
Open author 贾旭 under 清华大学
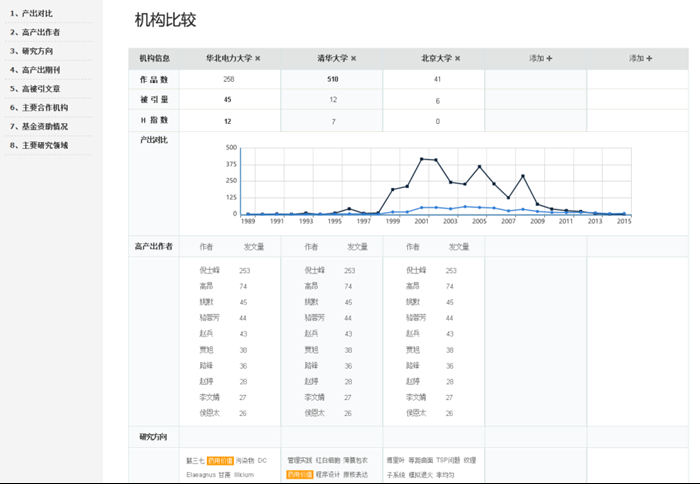point(311,350)
